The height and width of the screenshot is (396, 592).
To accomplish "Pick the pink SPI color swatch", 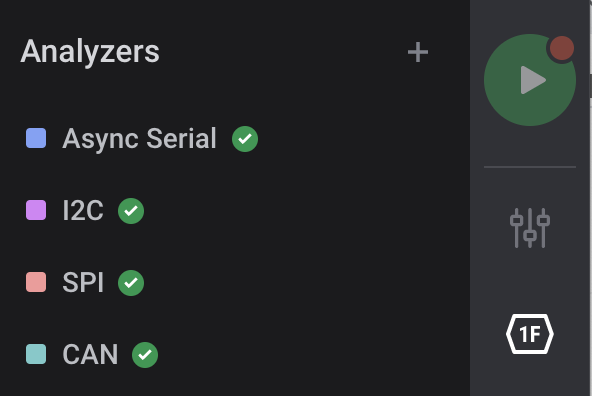I will click(x=36, y=282).
